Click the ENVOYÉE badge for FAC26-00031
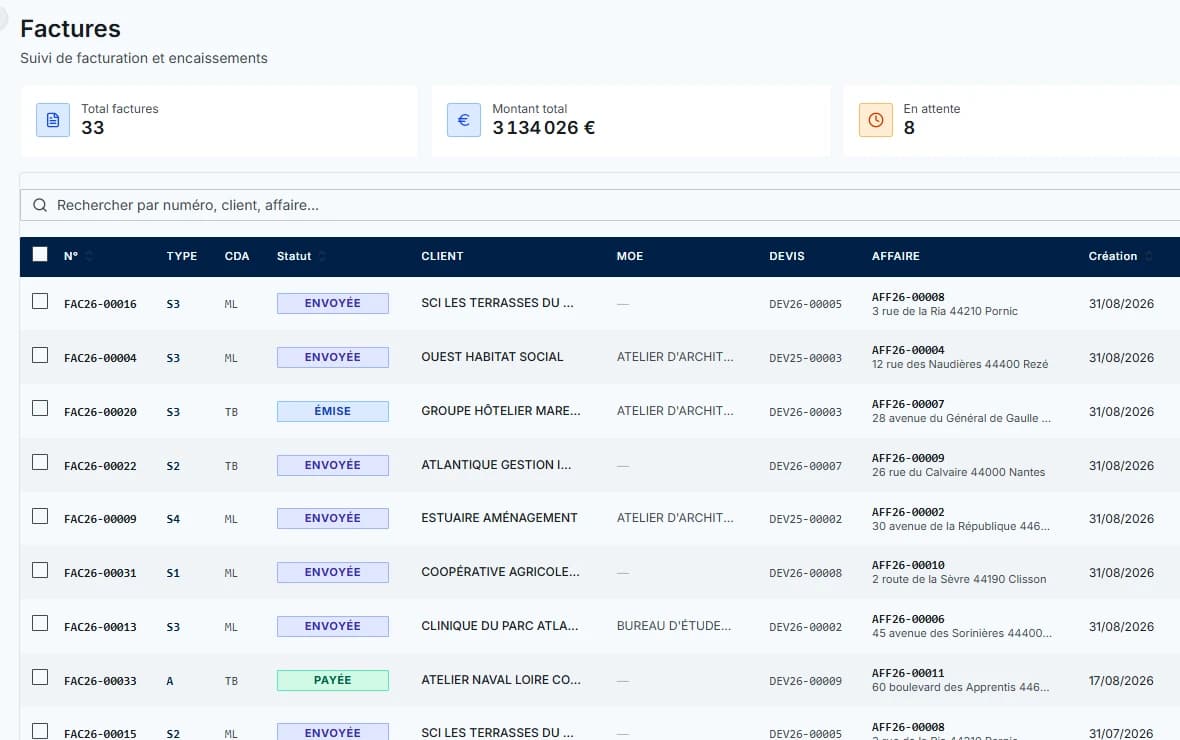 click(333, 572)
